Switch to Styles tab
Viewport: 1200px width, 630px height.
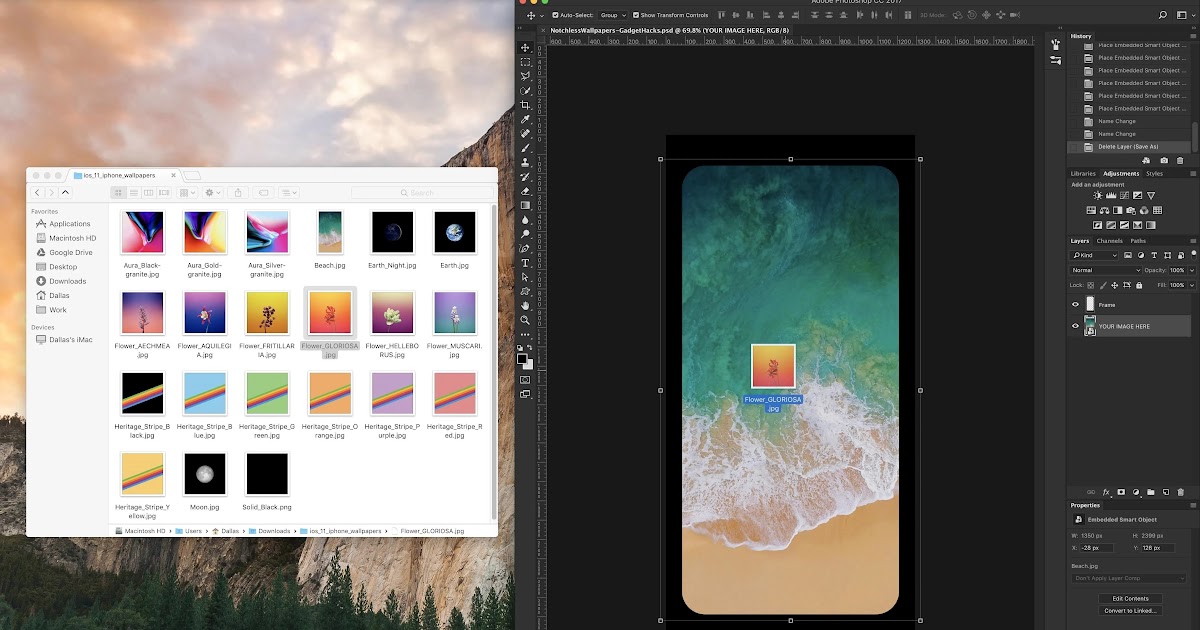click(x=1155, y=173)
